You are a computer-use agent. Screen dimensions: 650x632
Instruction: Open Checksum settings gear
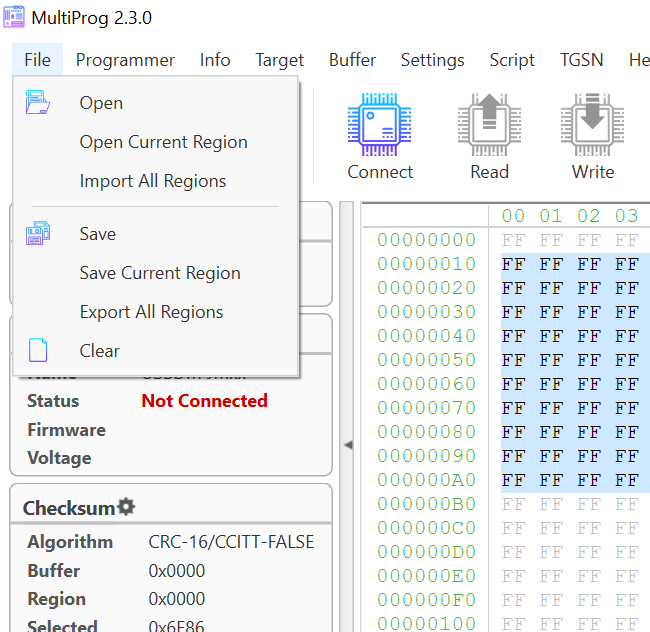pyautogui.click(x=126, y=506)
